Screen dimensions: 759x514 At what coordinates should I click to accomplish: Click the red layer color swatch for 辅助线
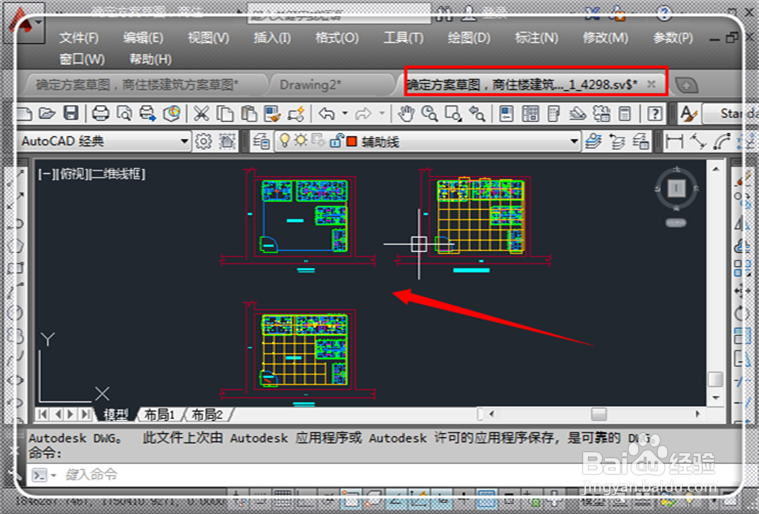click(x=352, y=141)
